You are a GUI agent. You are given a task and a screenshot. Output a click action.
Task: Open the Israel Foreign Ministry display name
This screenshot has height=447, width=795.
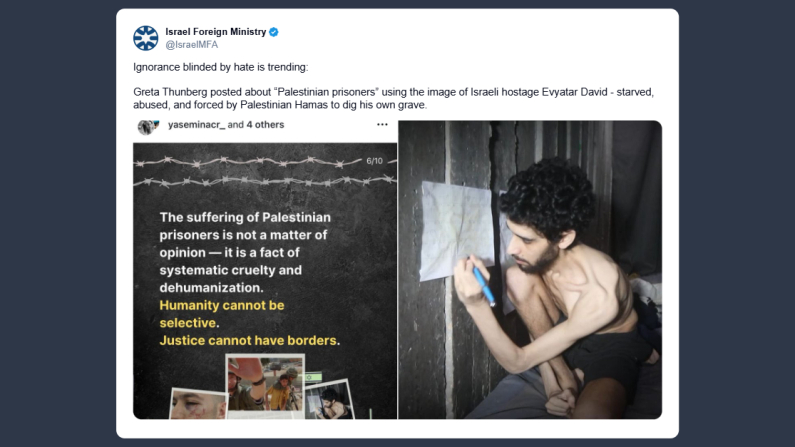pyautogui.click(x=215, y=32)
